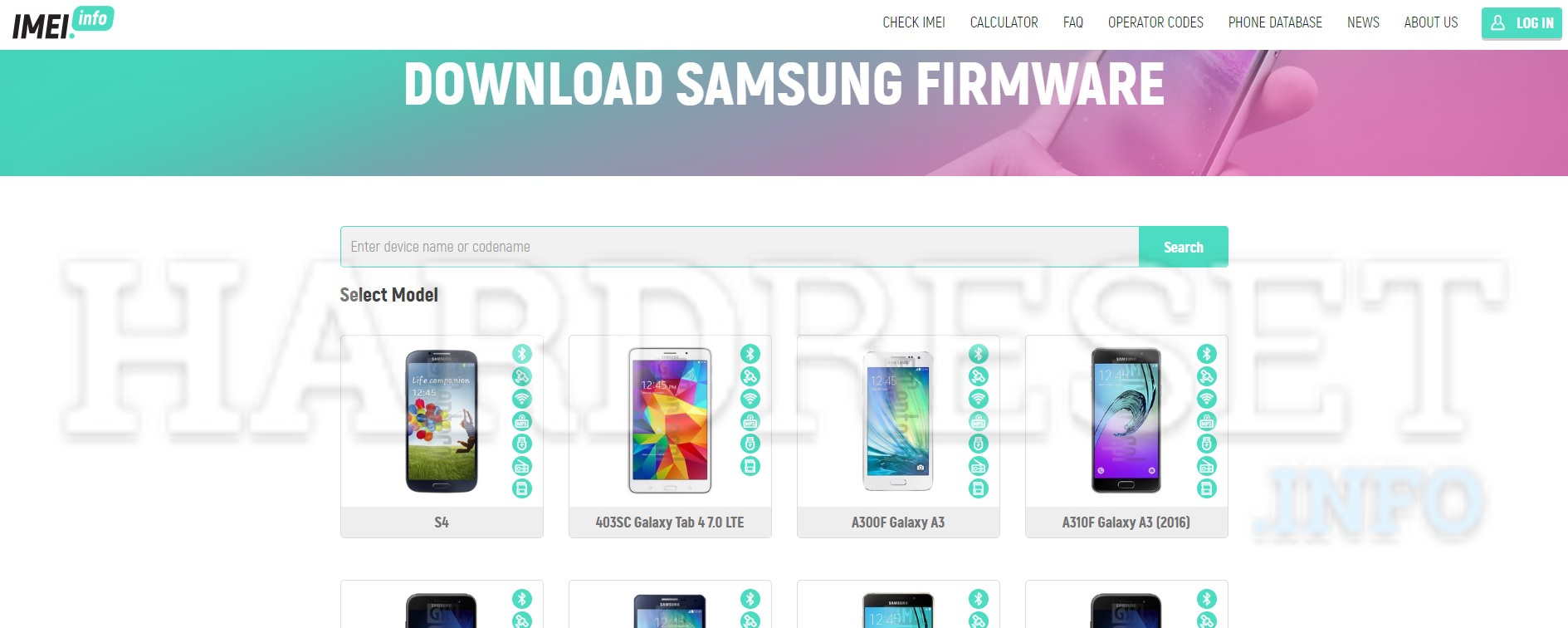Click the memory card icon on A310F card
1568x628 pixels.
(1207, 488)
